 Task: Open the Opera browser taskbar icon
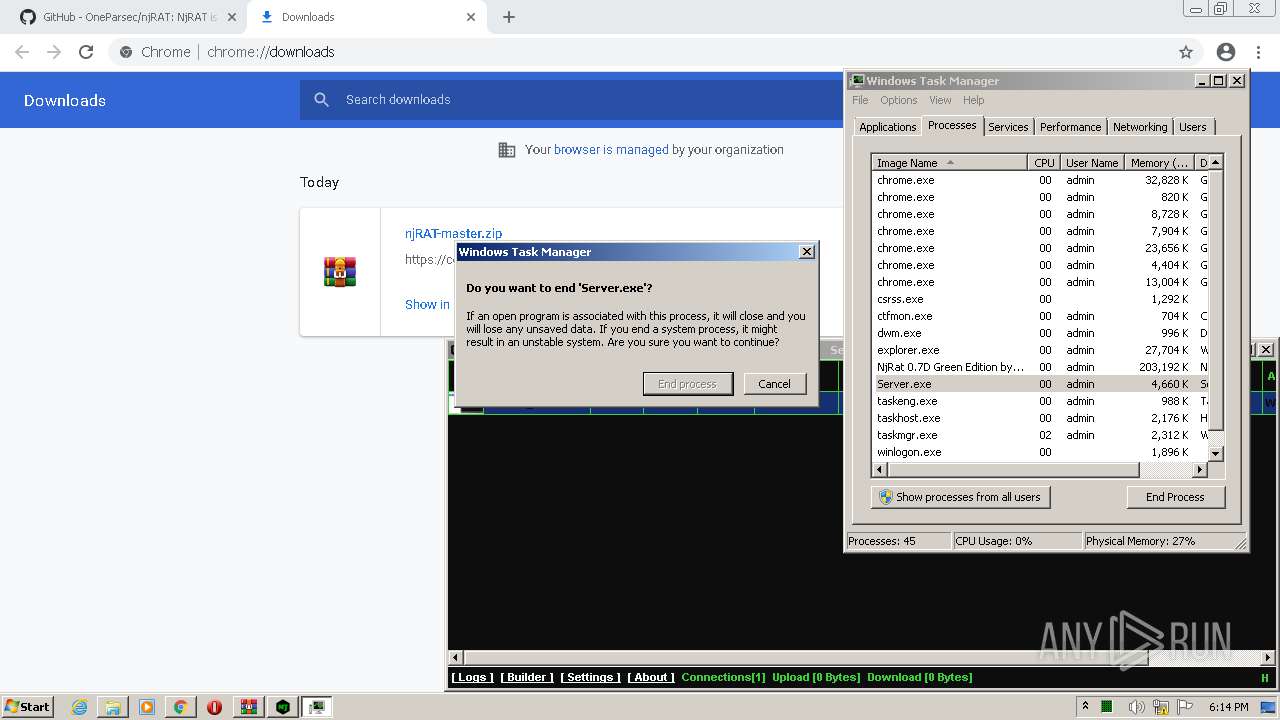pos(214,707)
